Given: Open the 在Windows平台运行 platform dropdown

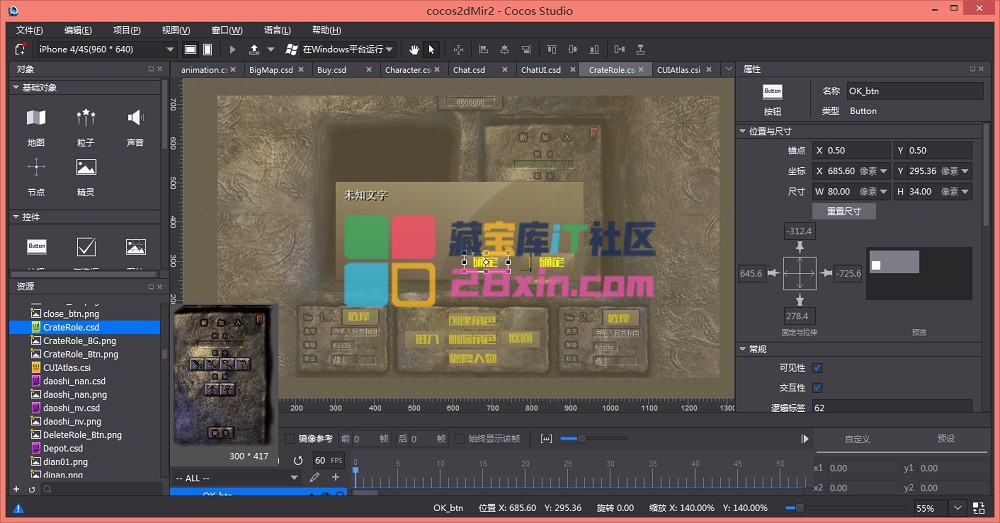Looking at the screenshot, I should coord(348,49).
